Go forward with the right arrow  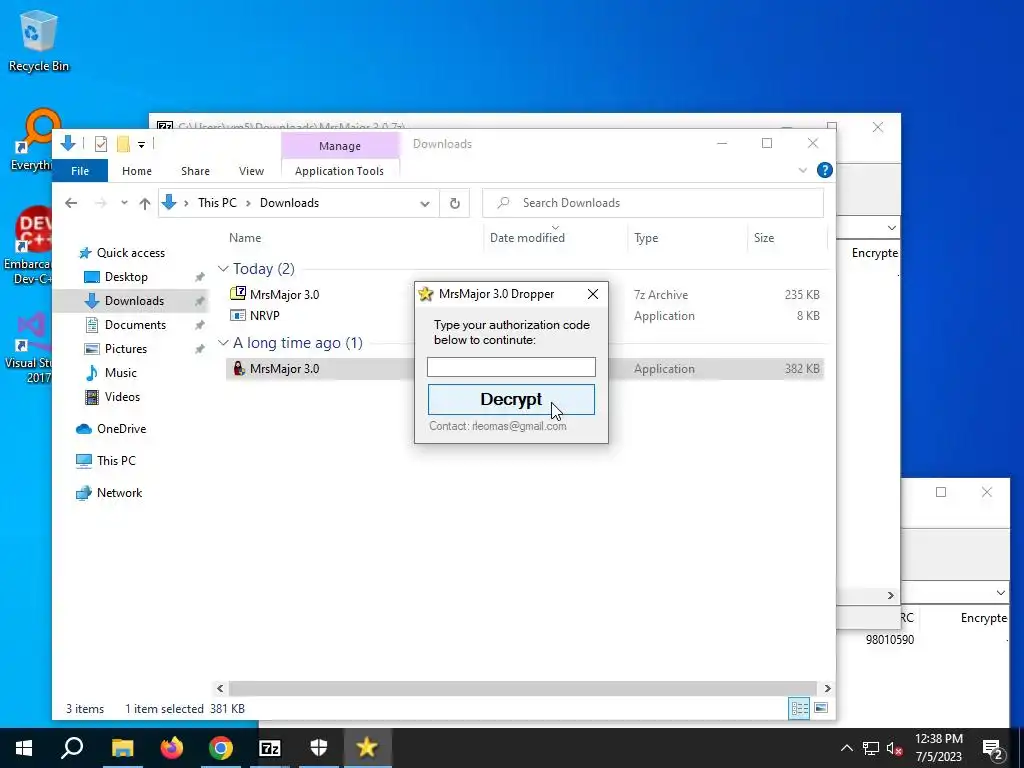(100, 203)
